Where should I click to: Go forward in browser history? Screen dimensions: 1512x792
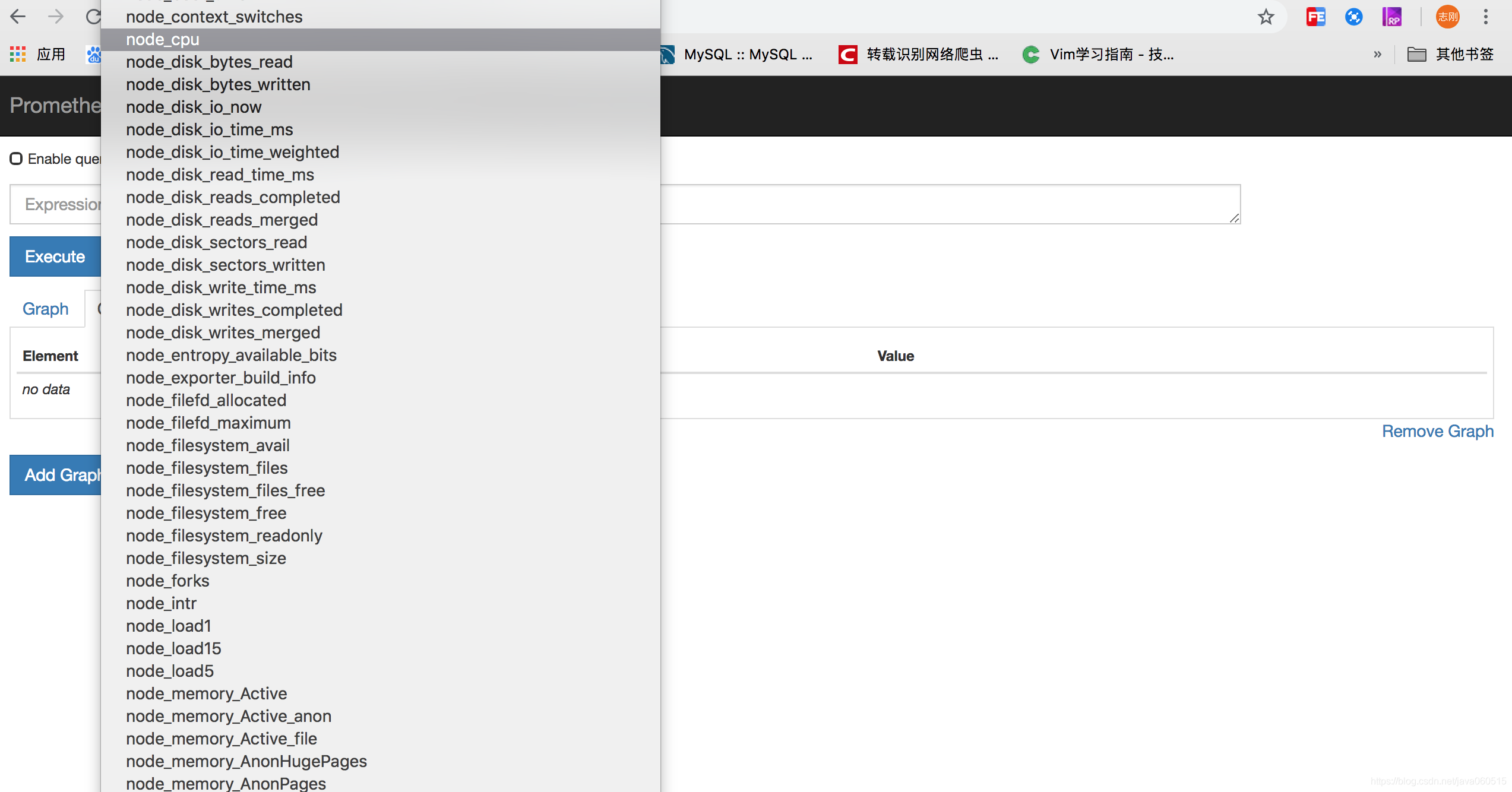(x=55, y=17)
